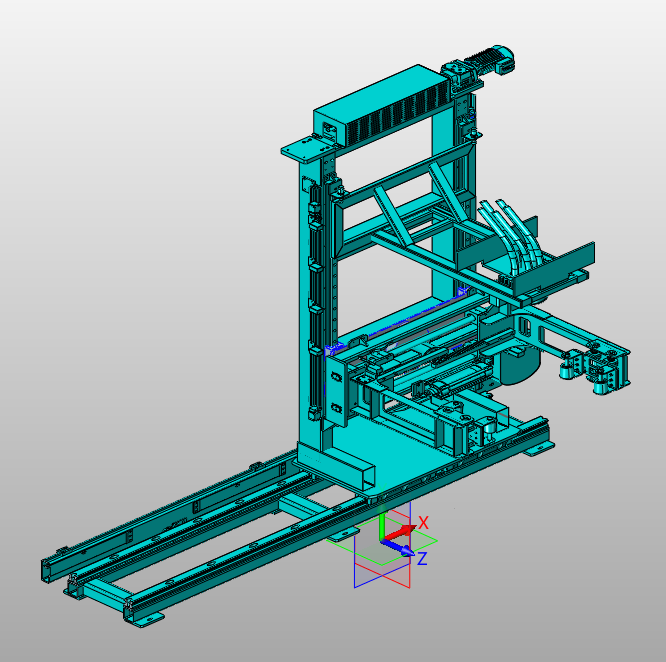Select the vertical plate with two oval slots
This screenshot has height=662, width=666.
click(x=338, y=391)
